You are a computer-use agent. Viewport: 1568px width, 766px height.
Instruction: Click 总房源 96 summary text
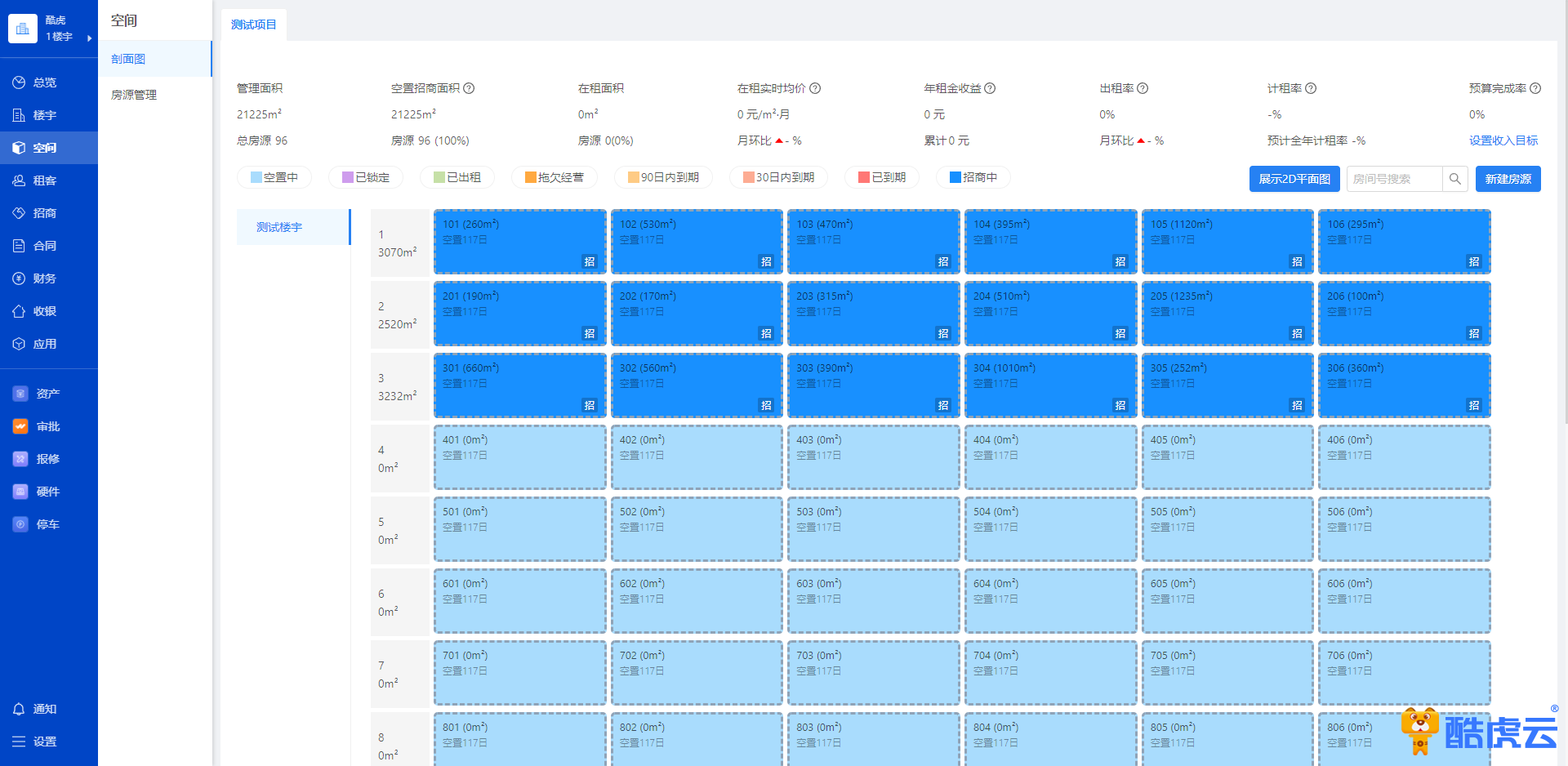click(x=262, y=140)
